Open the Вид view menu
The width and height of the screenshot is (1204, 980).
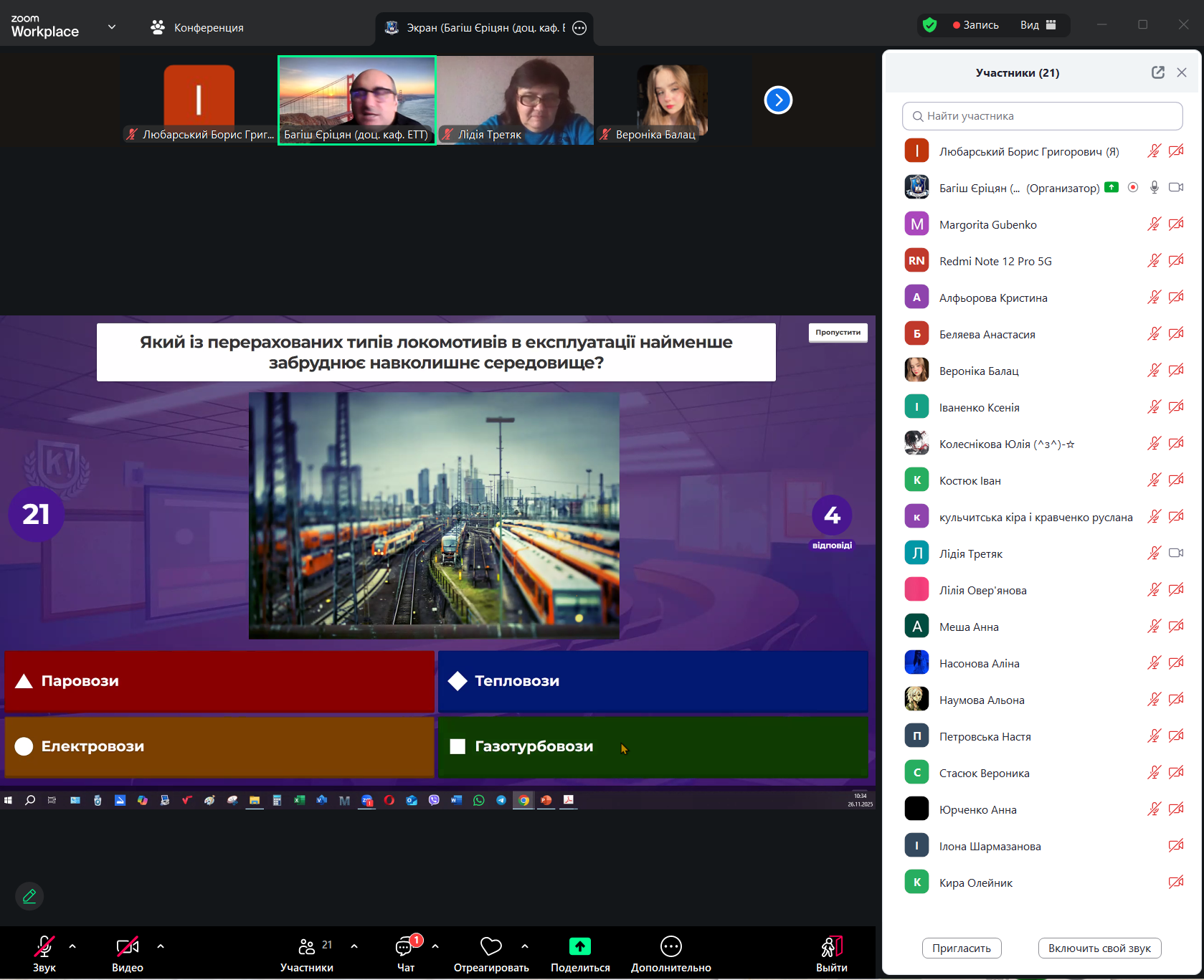[1038, 25]
